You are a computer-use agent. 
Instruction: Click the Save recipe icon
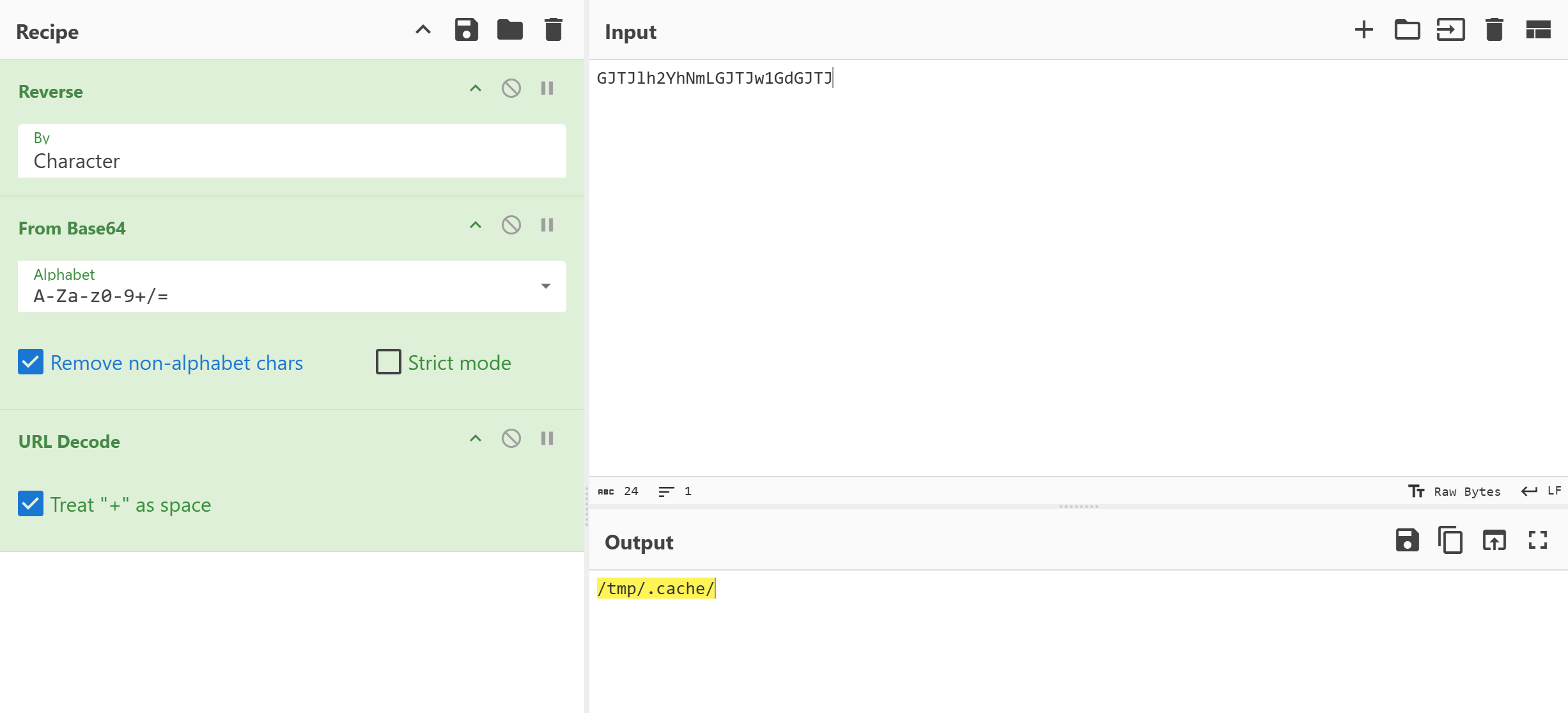point(466,30)
